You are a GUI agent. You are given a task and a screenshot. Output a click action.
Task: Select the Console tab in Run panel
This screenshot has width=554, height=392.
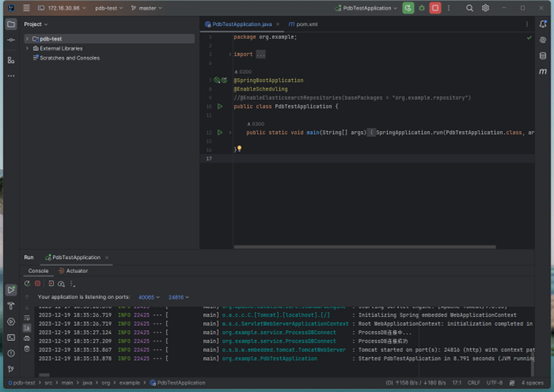click(x=38, y=271)
